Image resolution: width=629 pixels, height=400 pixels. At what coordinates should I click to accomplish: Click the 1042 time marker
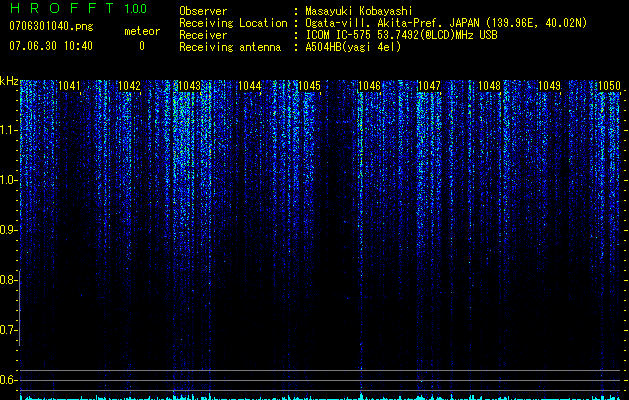(130, 86)
